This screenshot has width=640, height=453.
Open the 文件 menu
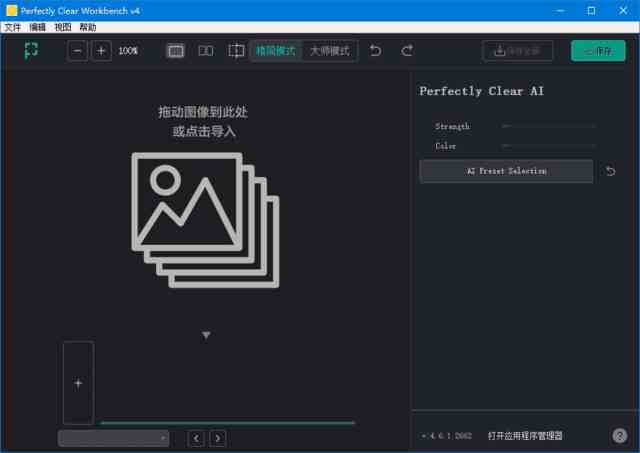click(x=12, y=27)
